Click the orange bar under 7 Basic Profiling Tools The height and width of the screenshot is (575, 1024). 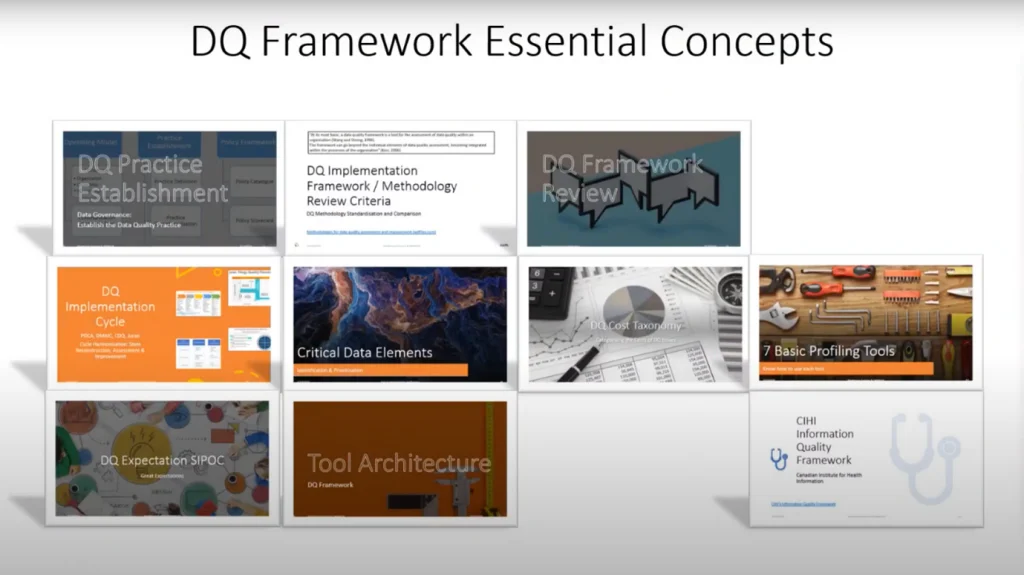846,369
